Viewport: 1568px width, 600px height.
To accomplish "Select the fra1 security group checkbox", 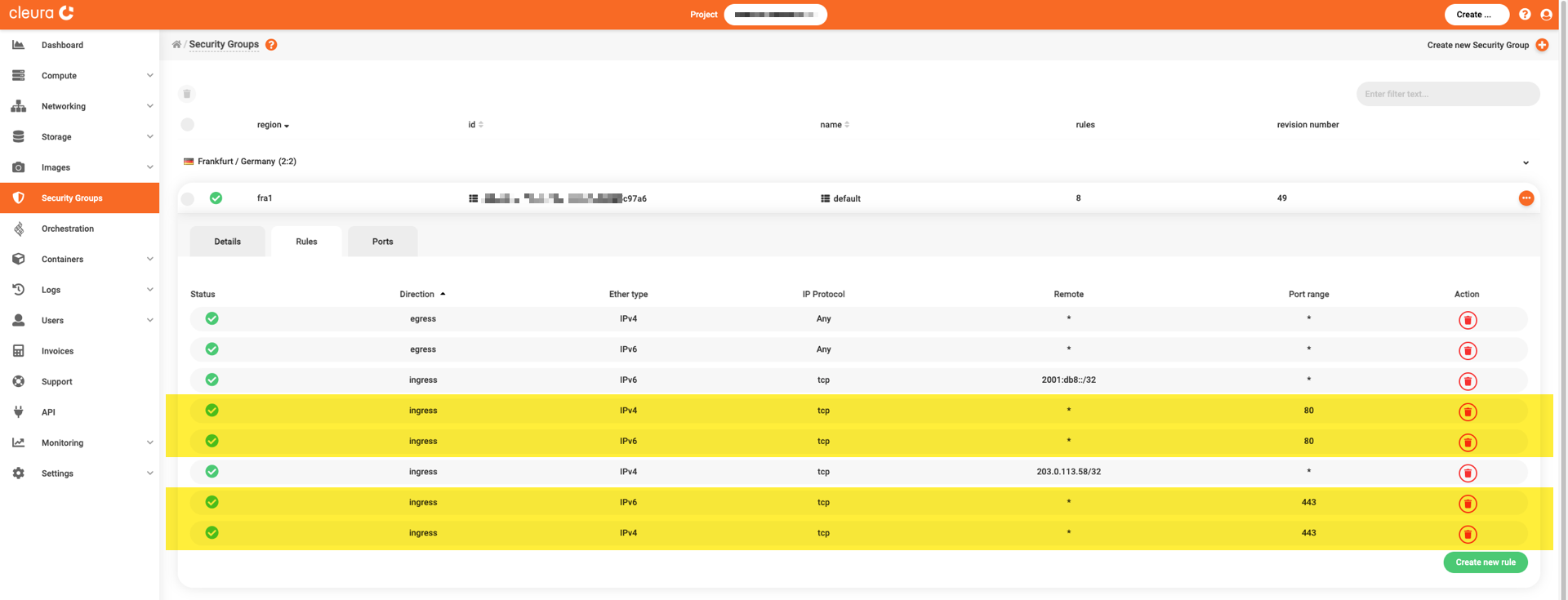I will click(188, 198).
